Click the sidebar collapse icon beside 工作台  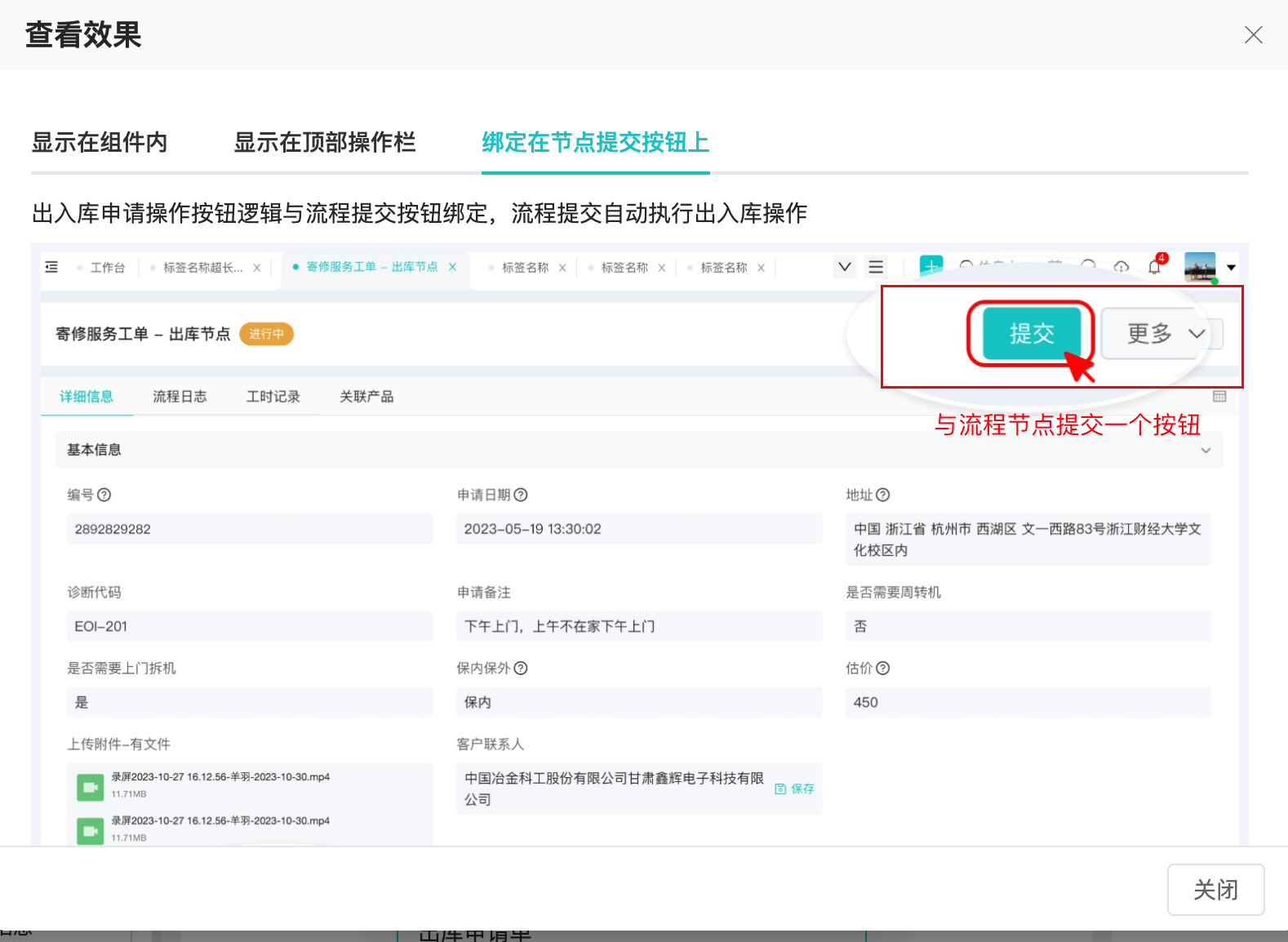click(51, 267)
